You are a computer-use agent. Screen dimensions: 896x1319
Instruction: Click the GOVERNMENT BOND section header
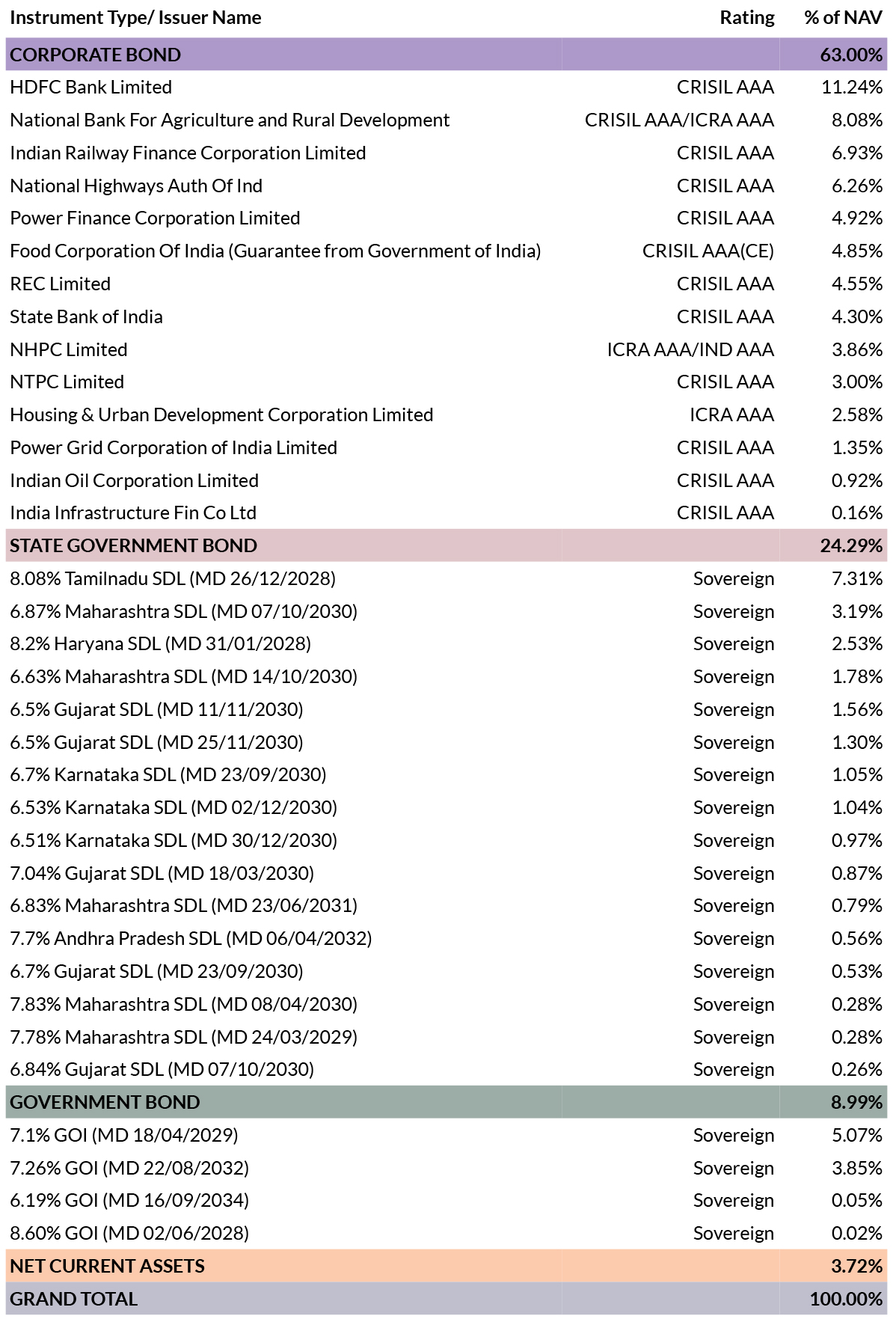pyautogui.click(x=447, y=1102)
